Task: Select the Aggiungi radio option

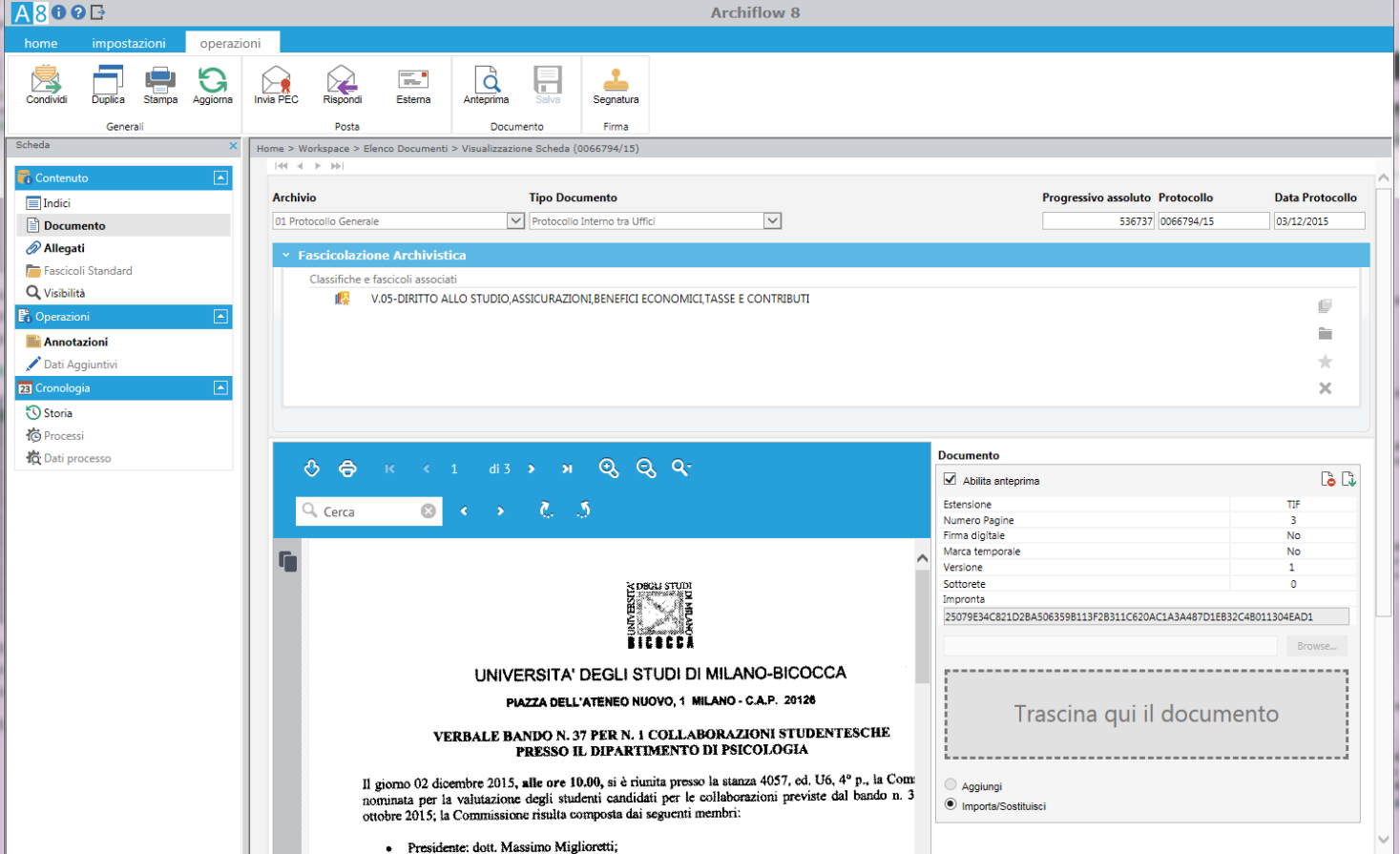Action: (951, 784)
